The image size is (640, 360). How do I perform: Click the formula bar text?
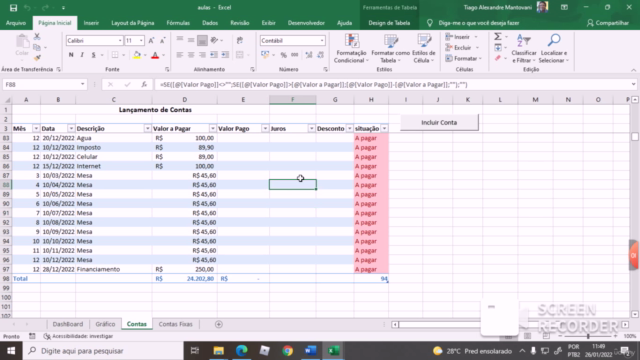click(x=313, y=84)
